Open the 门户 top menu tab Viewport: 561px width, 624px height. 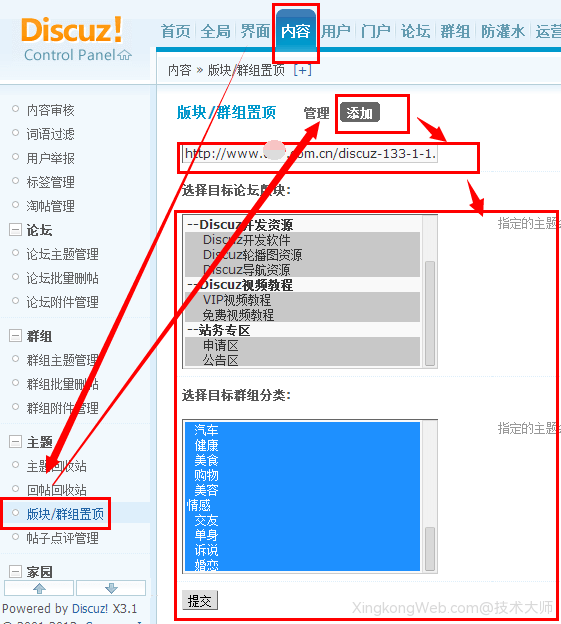click(x=376, y=31)
